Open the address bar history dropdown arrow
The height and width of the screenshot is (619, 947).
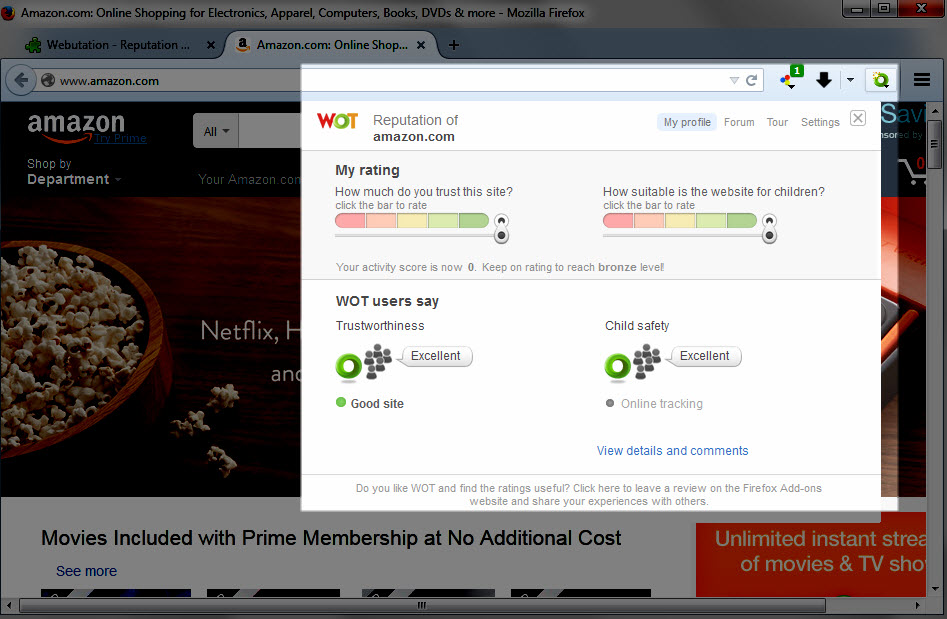pyautogui.click(x=734, y=80)
